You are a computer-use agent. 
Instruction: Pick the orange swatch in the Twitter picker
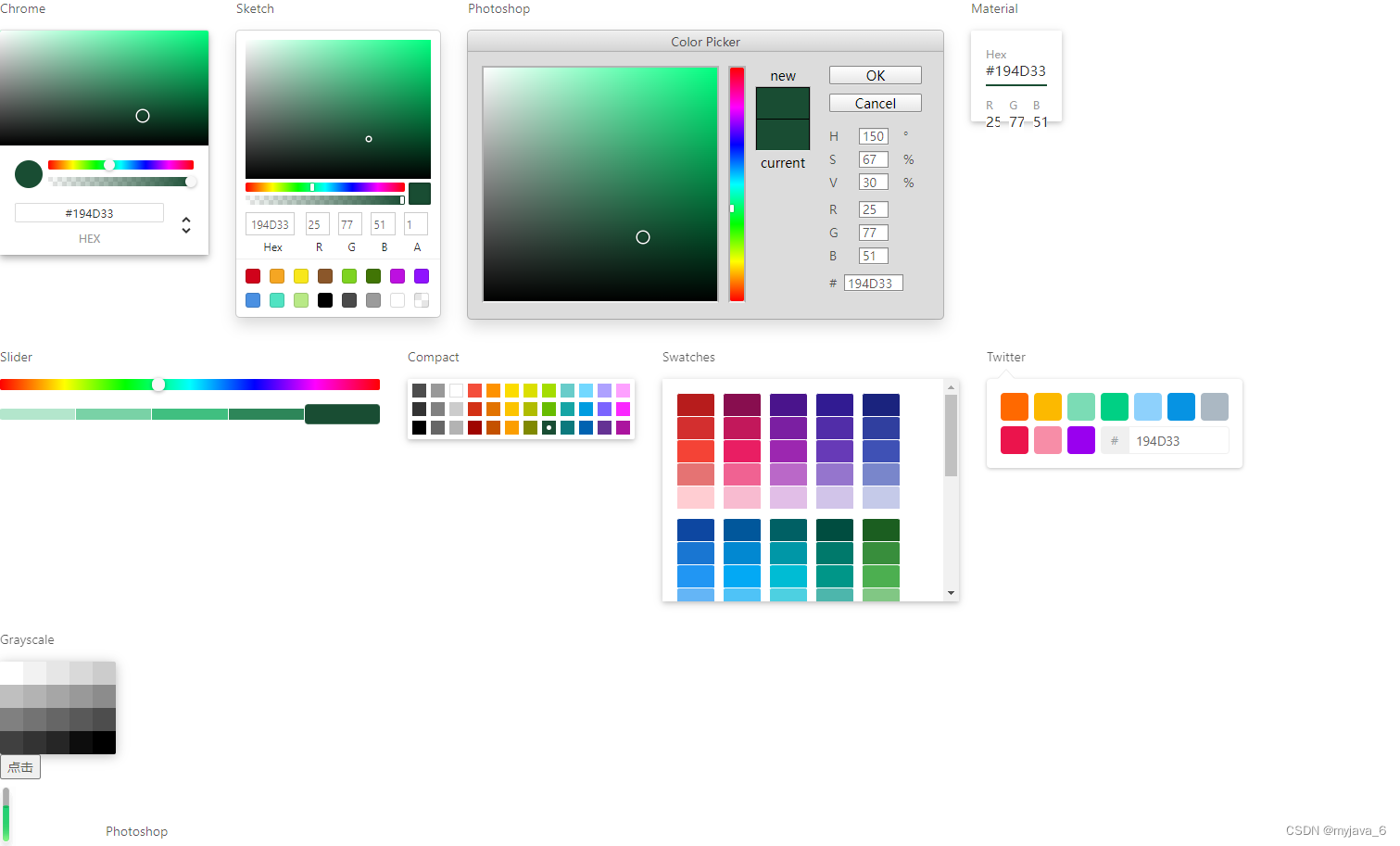1014,406
